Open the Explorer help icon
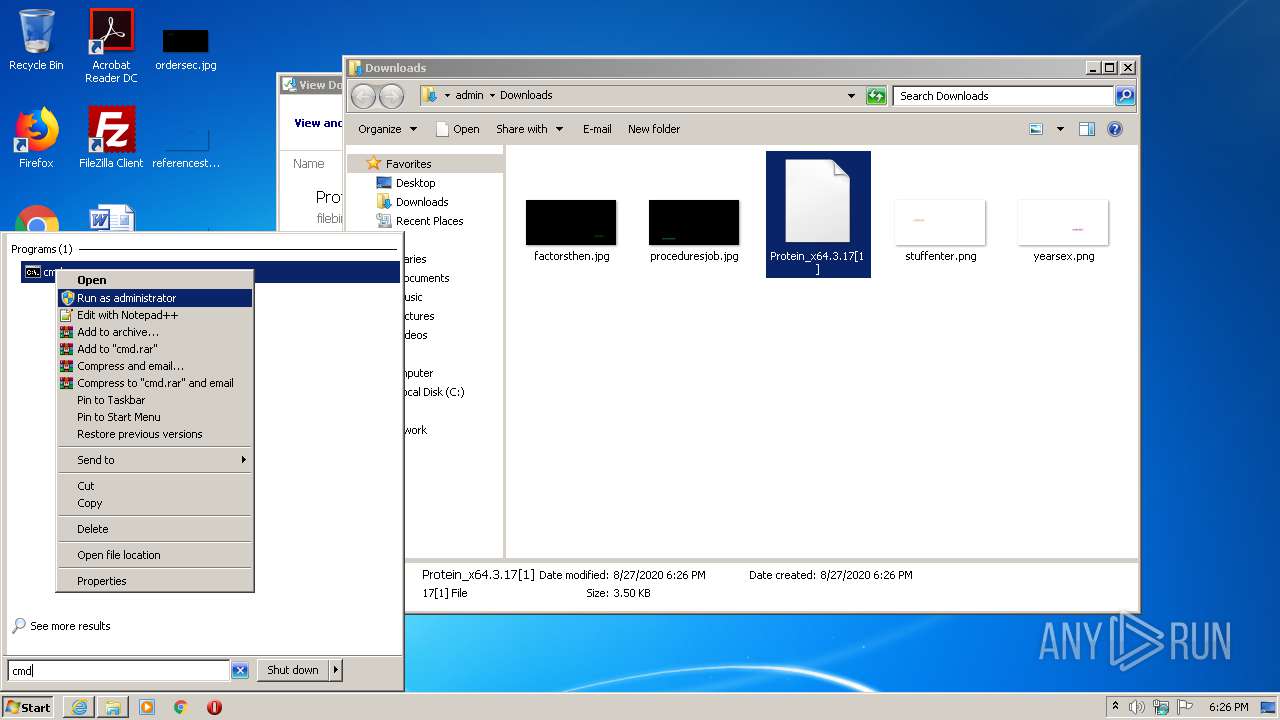The image size is (1280, 720). (x=1115, y=129)
